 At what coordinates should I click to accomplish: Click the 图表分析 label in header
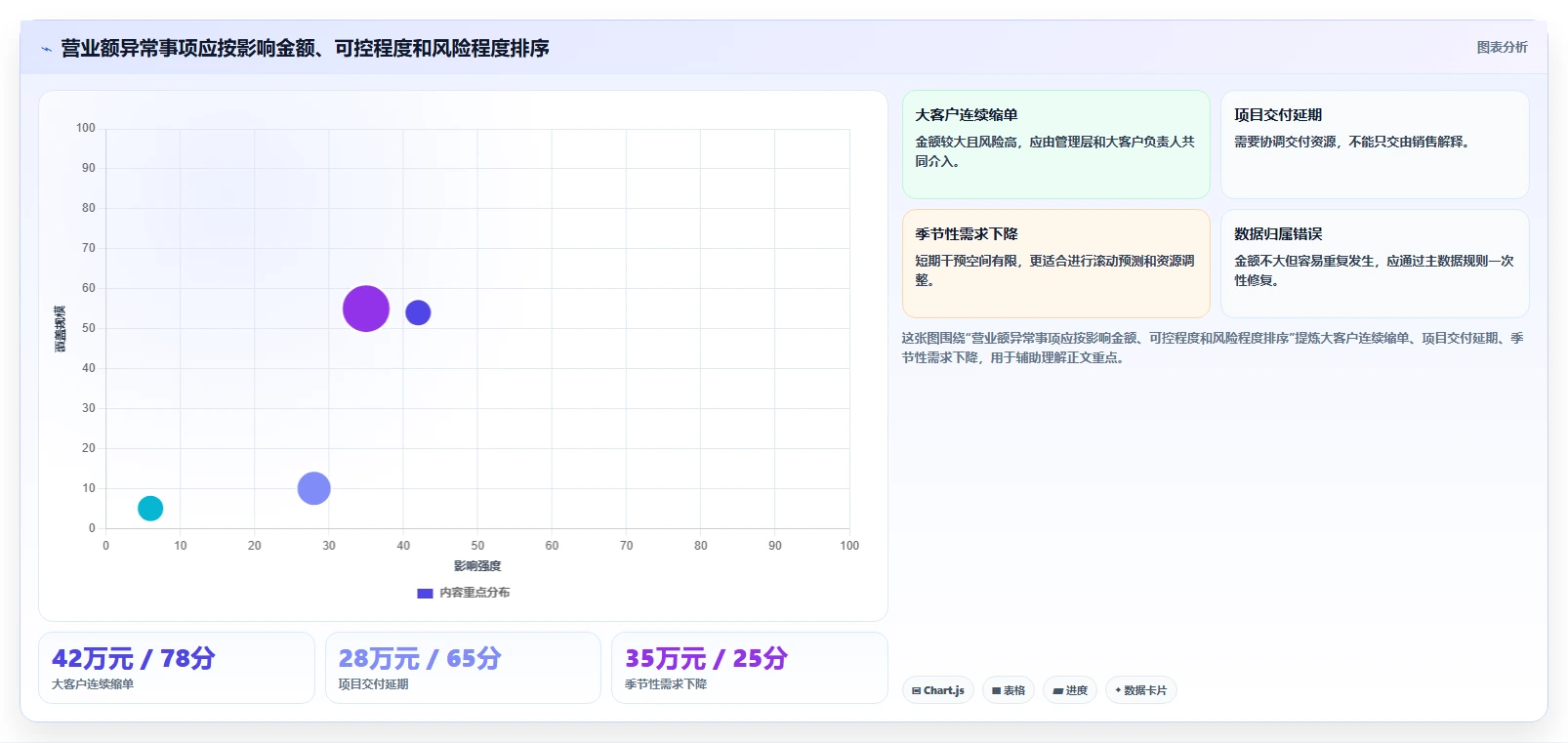tap(1502, 47)
